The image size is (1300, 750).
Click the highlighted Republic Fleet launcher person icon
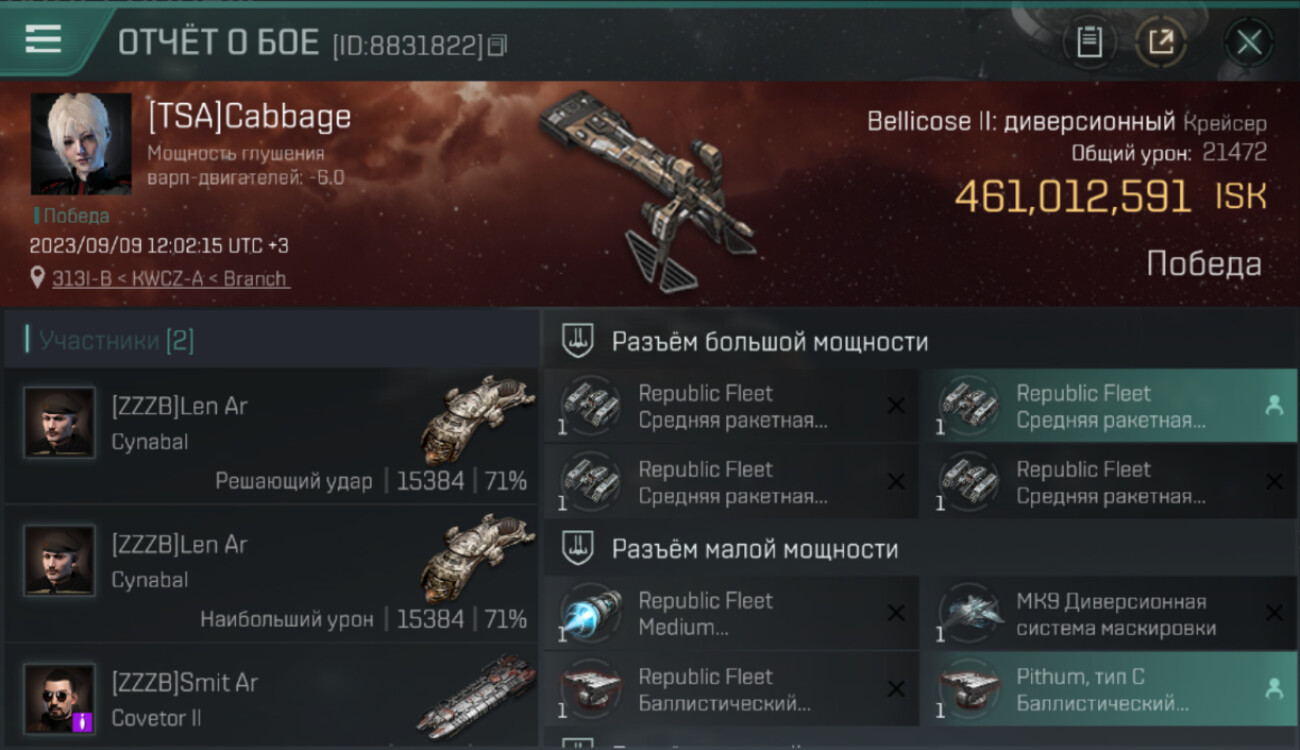1274,405
